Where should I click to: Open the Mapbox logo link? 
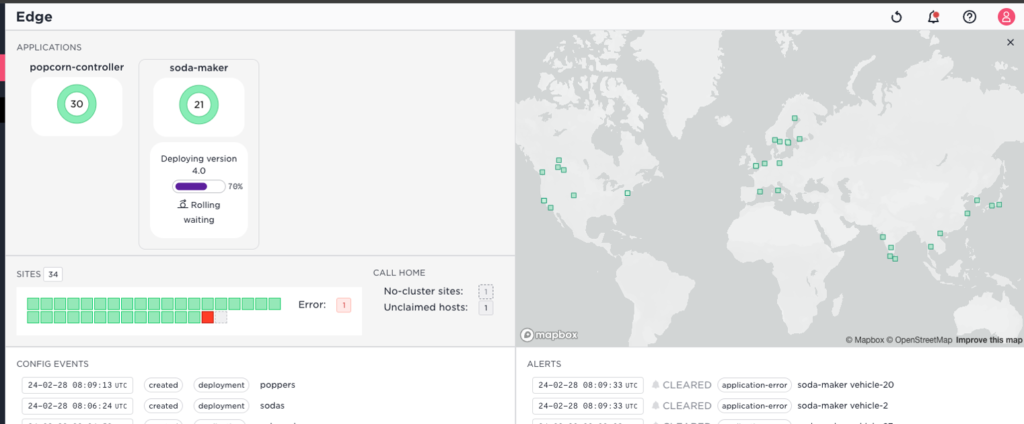pos(549,335)
